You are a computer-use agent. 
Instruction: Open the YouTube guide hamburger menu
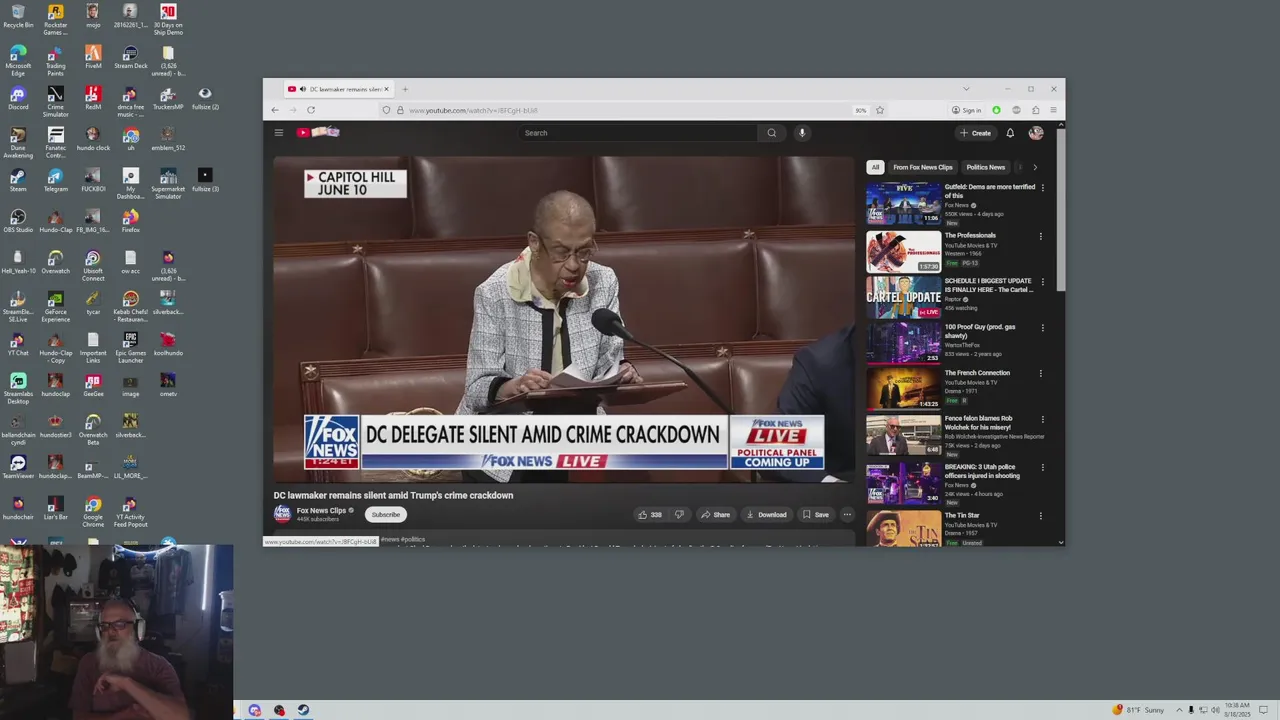click(x=279, y=133)
